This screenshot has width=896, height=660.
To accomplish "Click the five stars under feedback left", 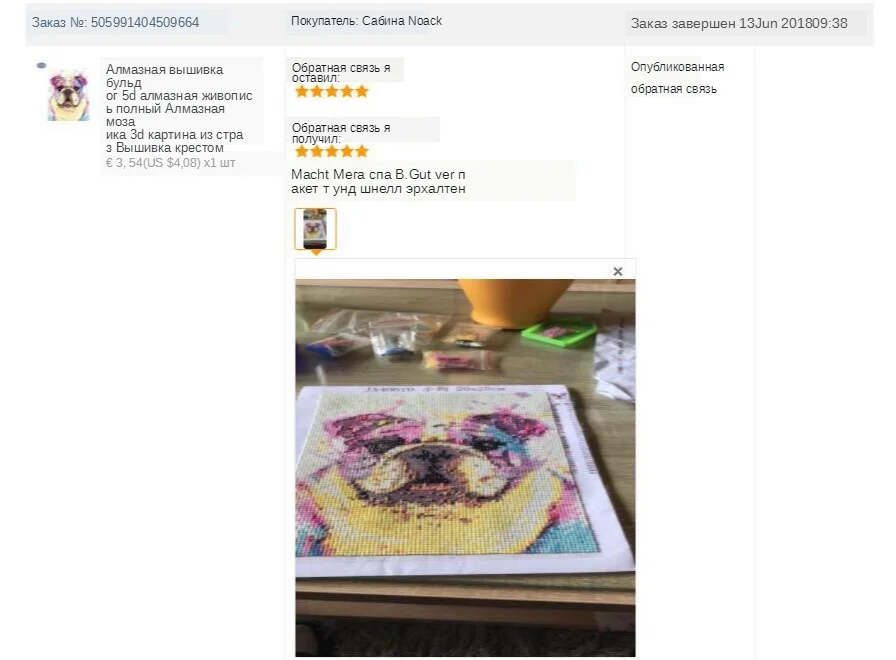I will point(331,91).
